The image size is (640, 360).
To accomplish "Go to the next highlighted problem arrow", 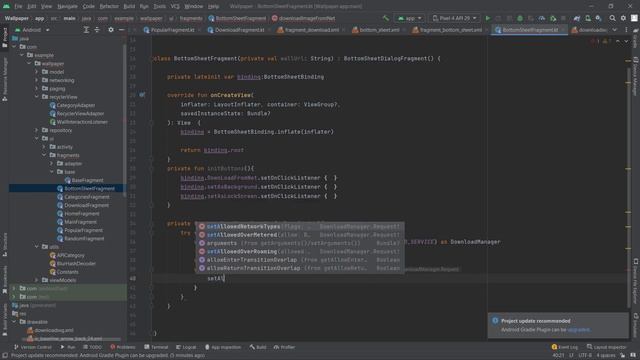I will 626,41.
